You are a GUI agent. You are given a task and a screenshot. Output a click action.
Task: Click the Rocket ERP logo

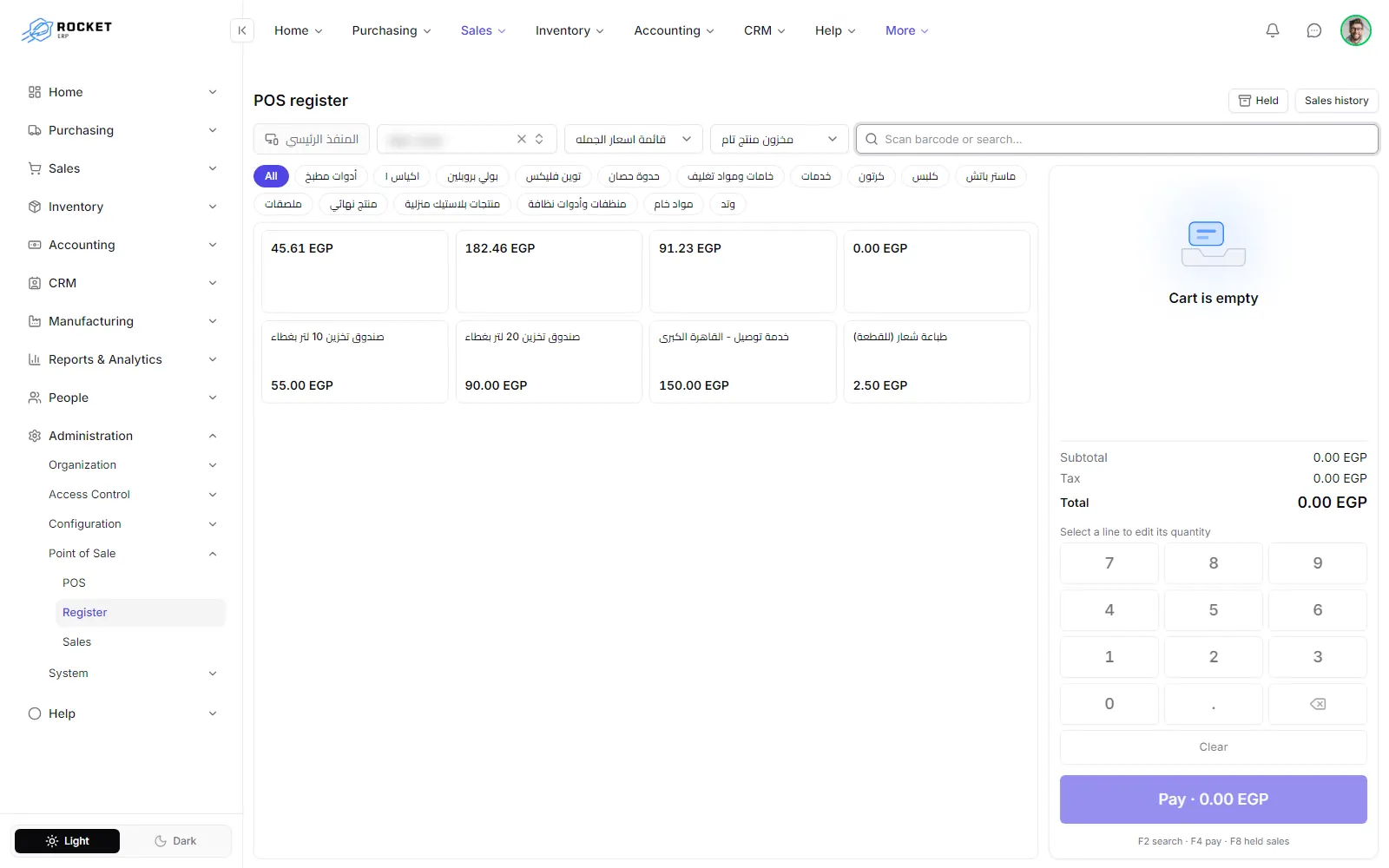[x=67, y=30]
